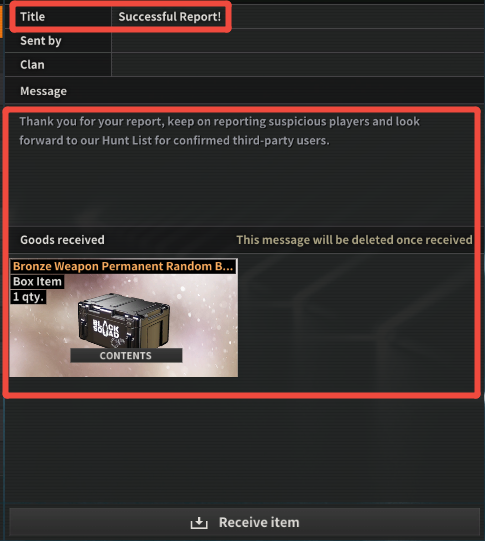485x541 pixels.
Task: Click the Goods received heading
Action: tap(62, 240)
